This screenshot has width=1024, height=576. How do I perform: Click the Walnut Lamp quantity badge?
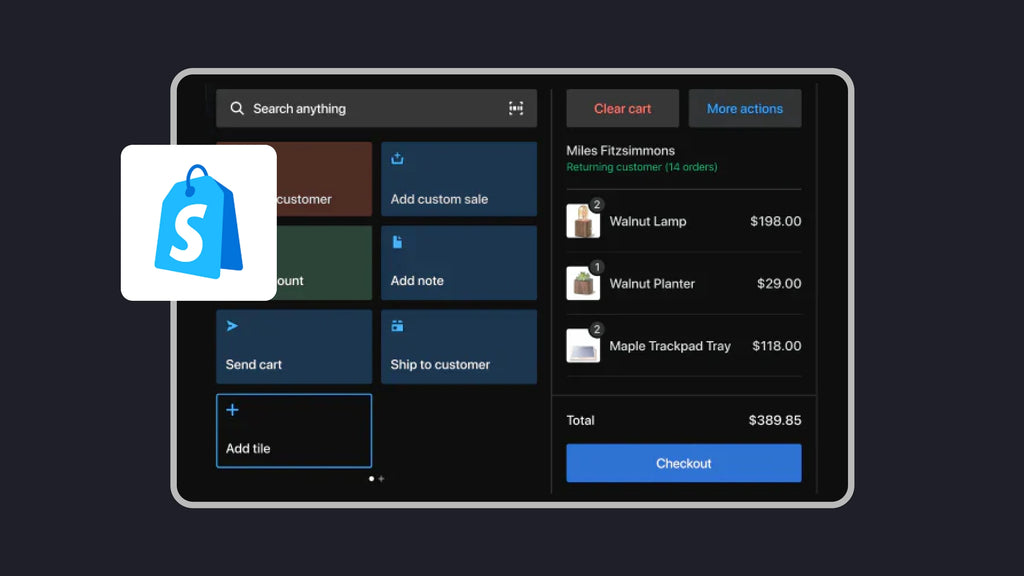click(x=597, y=205)
